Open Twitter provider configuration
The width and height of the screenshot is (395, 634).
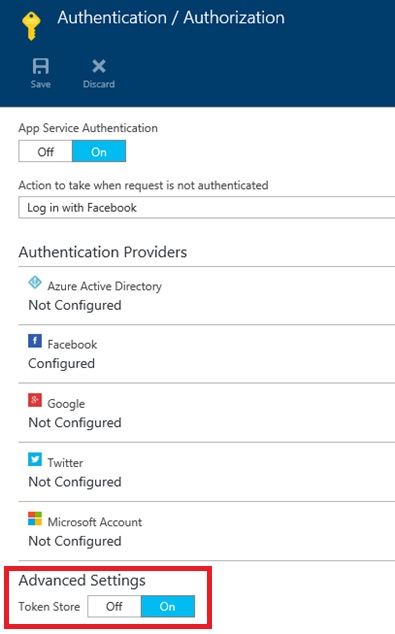[x=207, y=472]
